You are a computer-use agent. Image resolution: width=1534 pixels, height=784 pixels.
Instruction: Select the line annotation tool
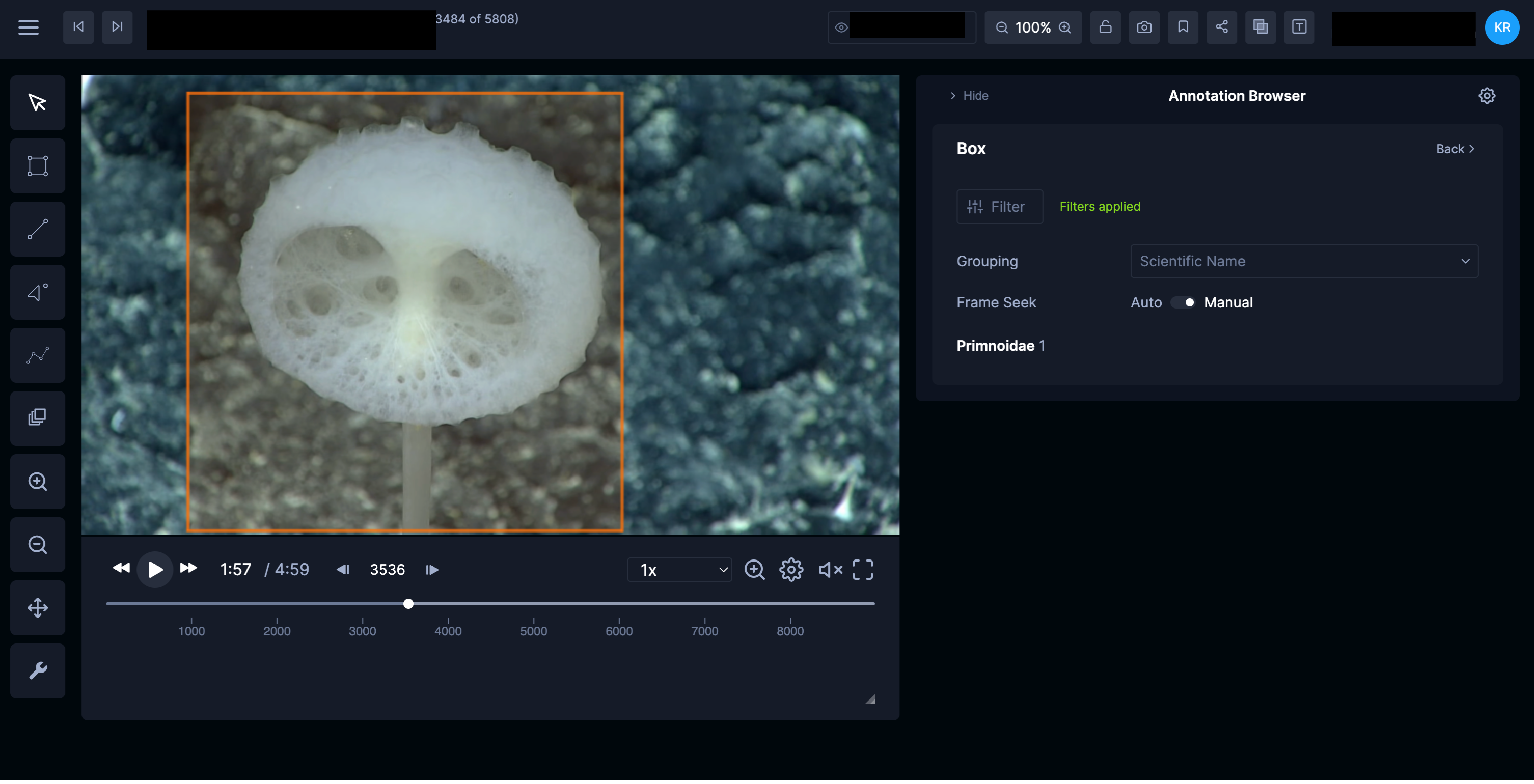[x=38, y=229]
